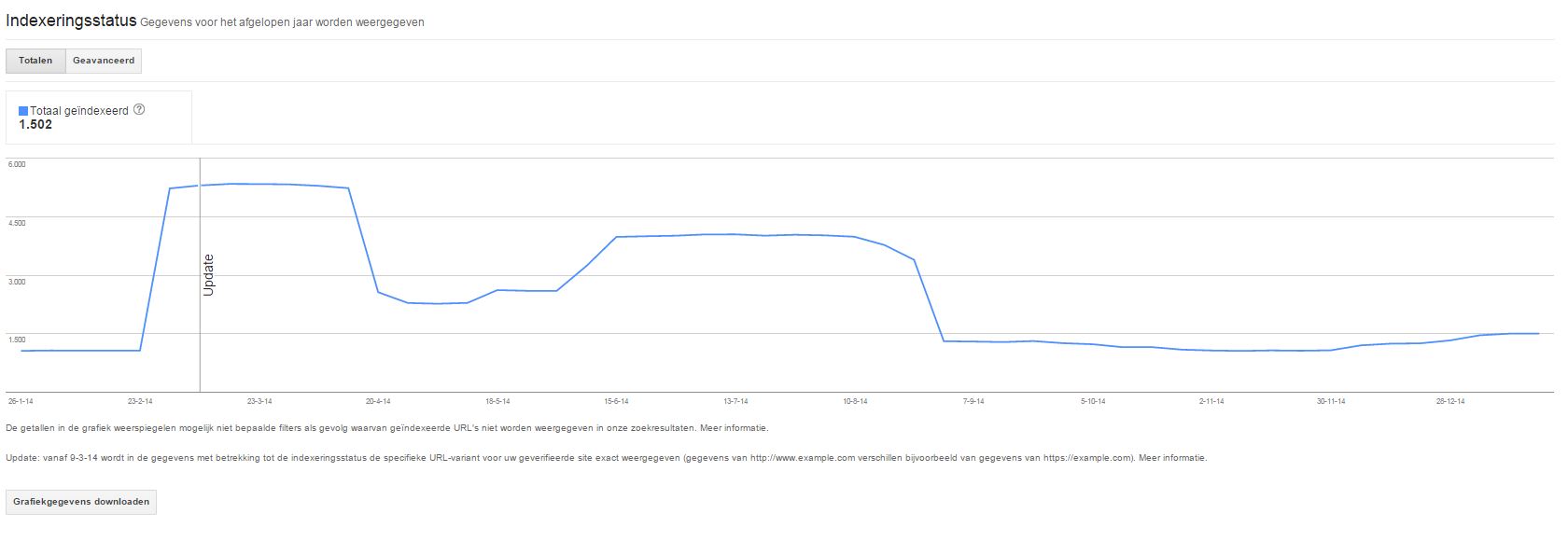
Task: Open the Geavanceerd tab
Action: (x=104, y=61)
